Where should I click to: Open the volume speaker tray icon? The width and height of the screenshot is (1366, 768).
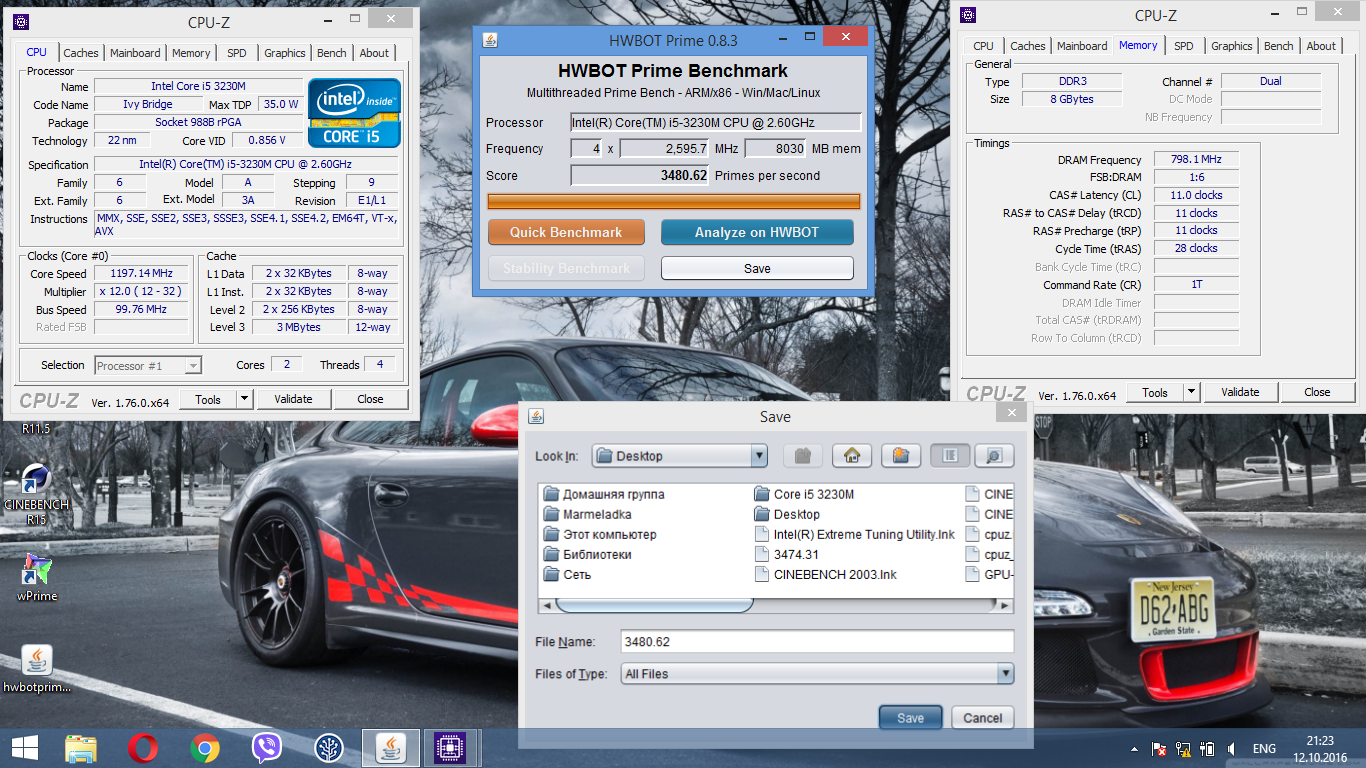[x=1232, y=749]
